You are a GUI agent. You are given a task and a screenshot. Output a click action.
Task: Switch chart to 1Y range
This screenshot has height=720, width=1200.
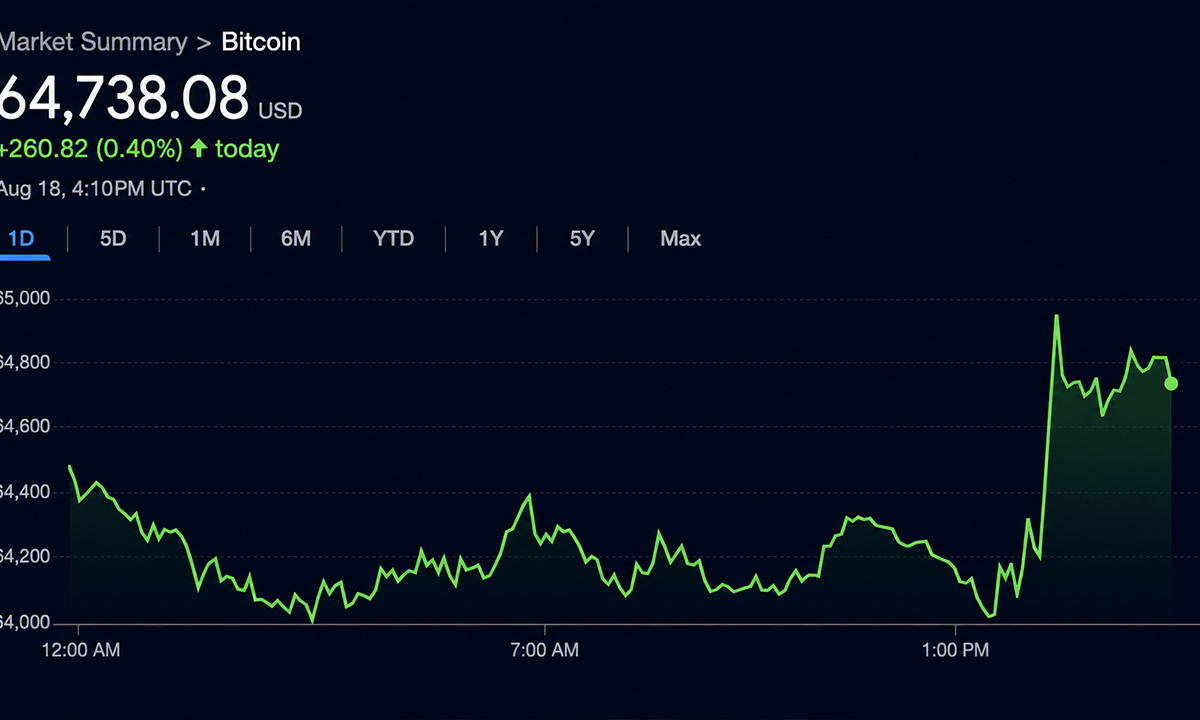(x=490, y=239)
